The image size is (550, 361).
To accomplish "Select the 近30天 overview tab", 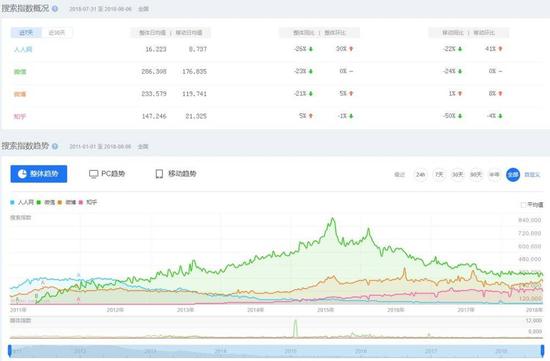I will pos(57,33).
